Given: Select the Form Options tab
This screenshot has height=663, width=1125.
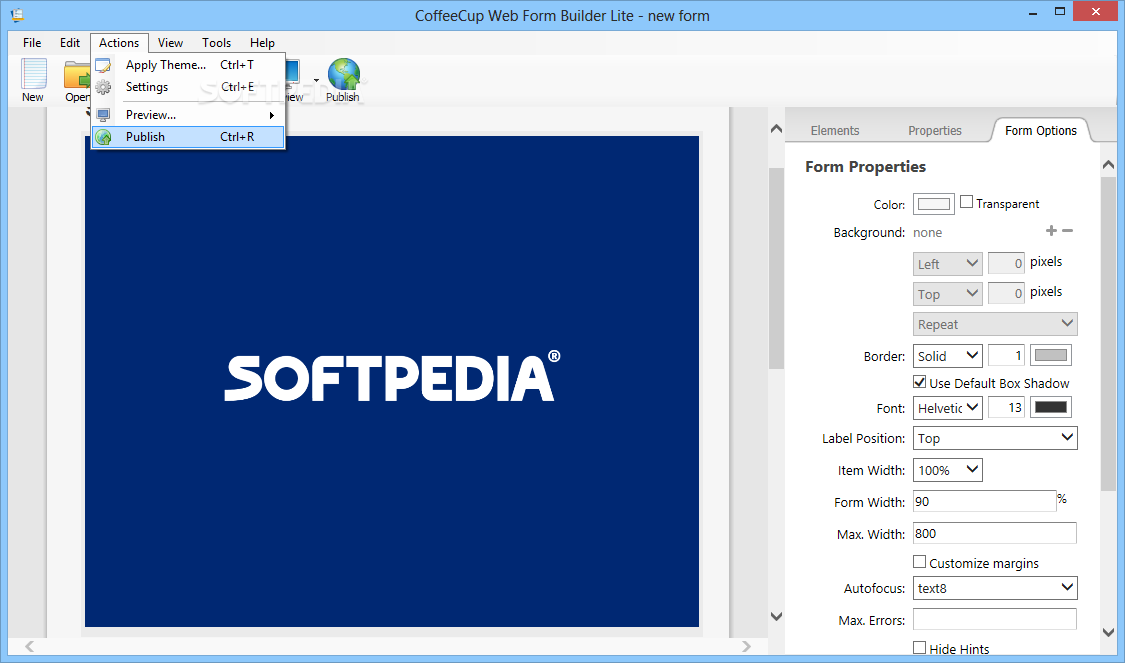Looking at the screenshot, I should 1041,131.
